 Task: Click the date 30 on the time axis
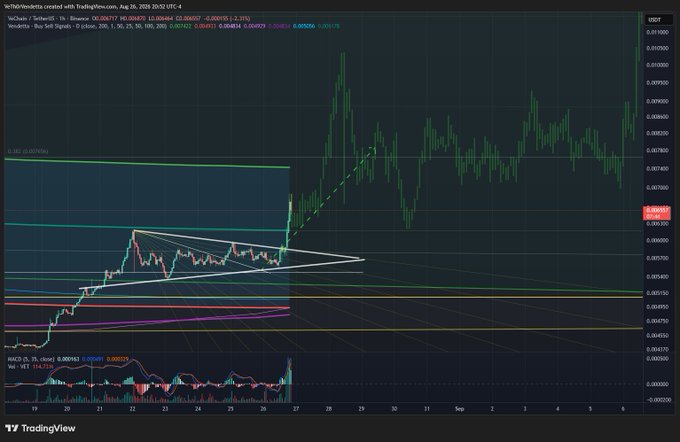click(394, 409)
